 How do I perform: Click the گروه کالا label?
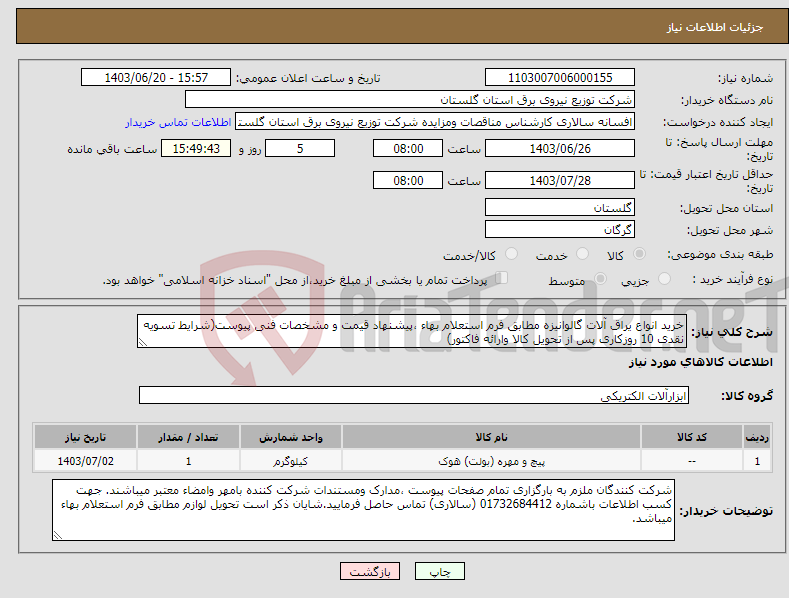747,396
